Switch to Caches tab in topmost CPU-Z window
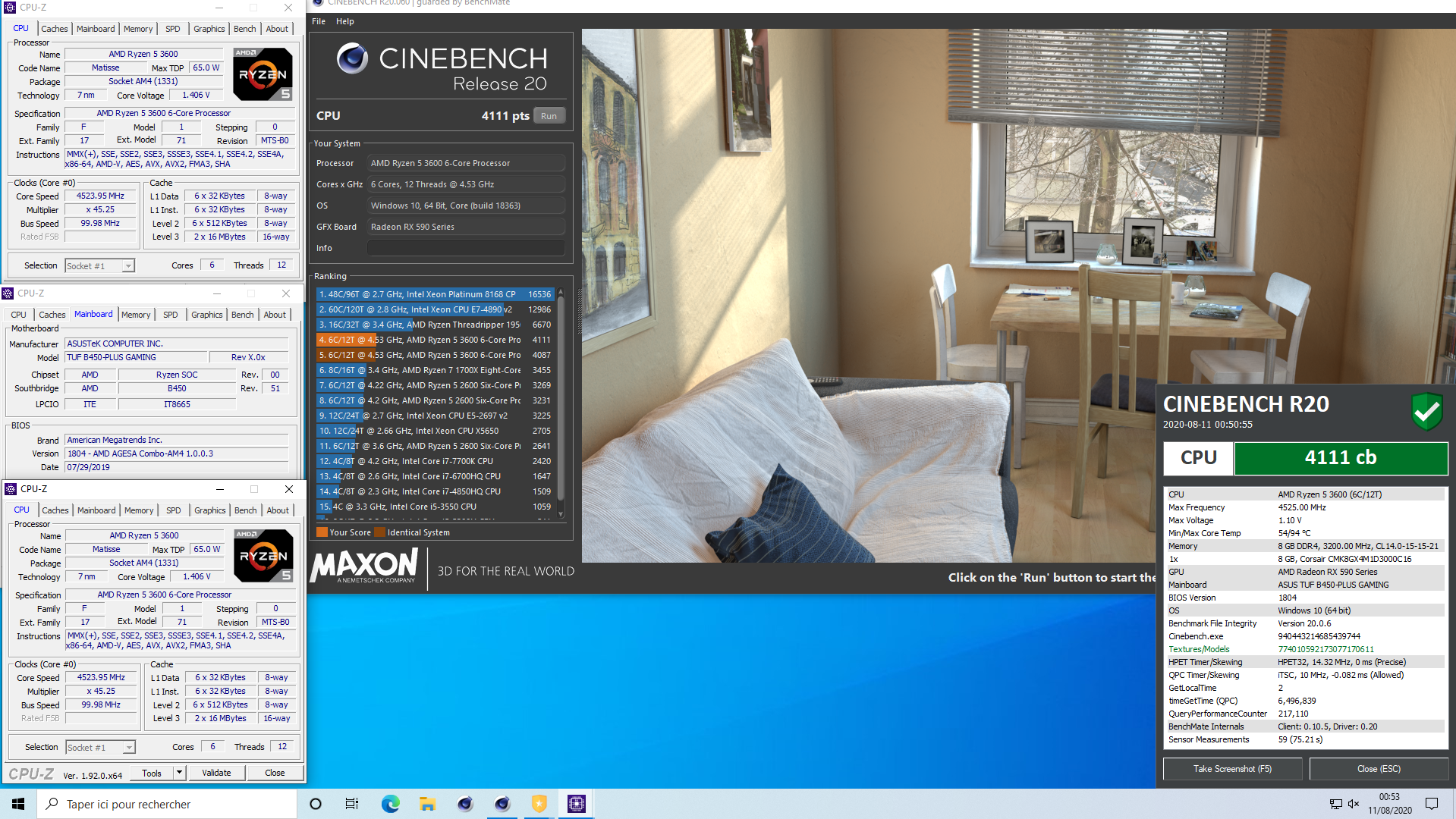This screenshot has height=819, width=1456. [55, 29]
